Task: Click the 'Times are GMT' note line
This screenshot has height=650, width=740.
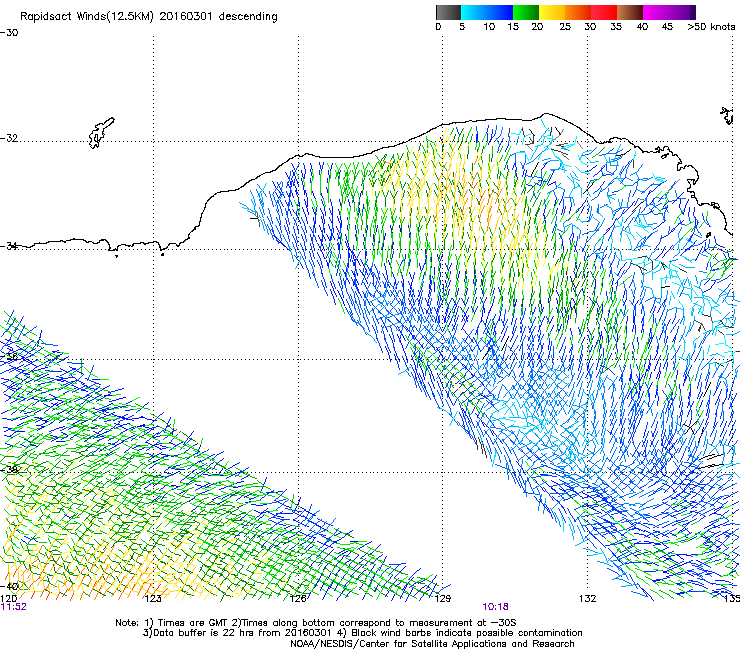Action: [x=316, y=623]
